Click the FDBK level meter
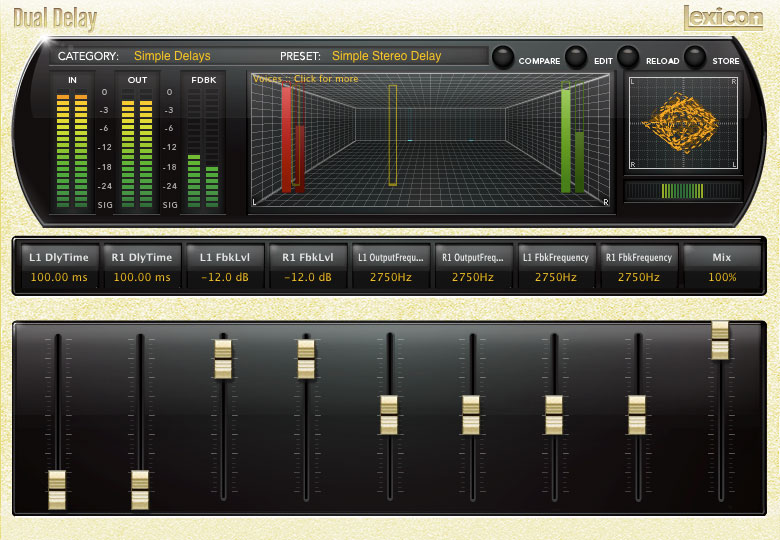The image size is (780, 540). [203, 142]
